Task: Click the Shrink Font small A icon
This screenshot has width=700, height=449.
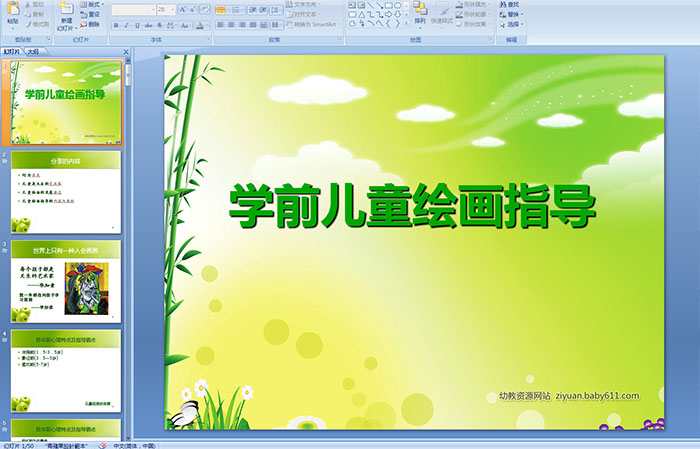Action: pyautogui.click(x=192, y=9)
